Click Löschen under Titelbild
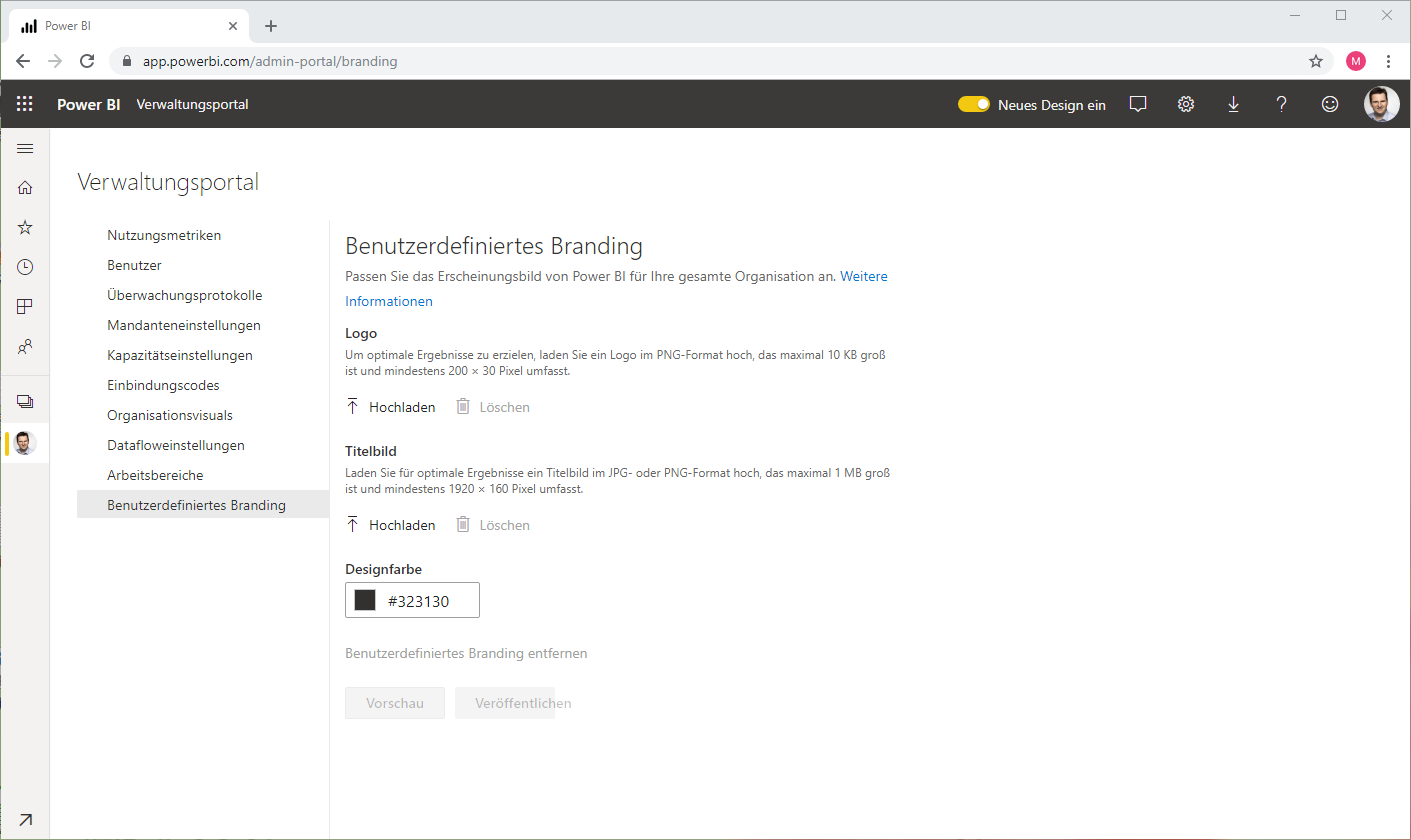This screenshot has width=1411, height=840. point(493,525)
